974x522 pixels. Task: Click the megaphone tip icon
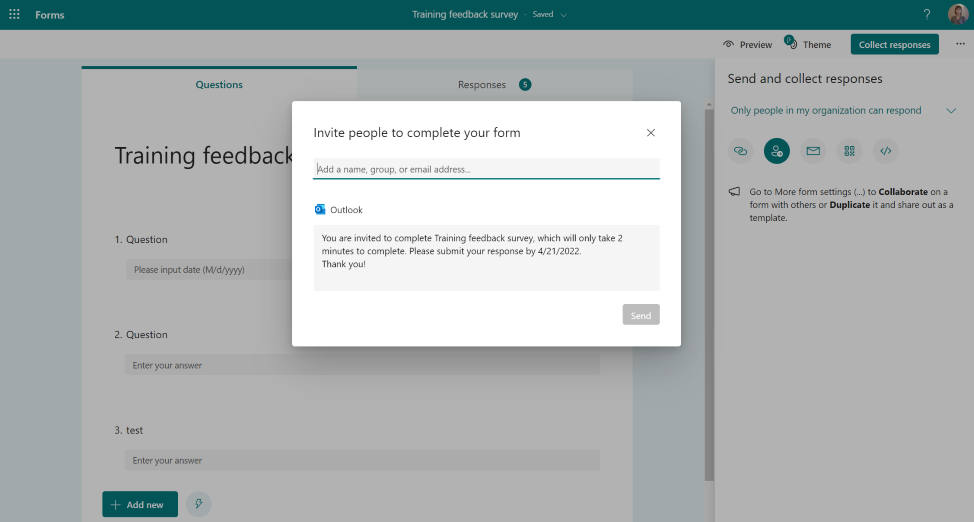tap(734, 191)
